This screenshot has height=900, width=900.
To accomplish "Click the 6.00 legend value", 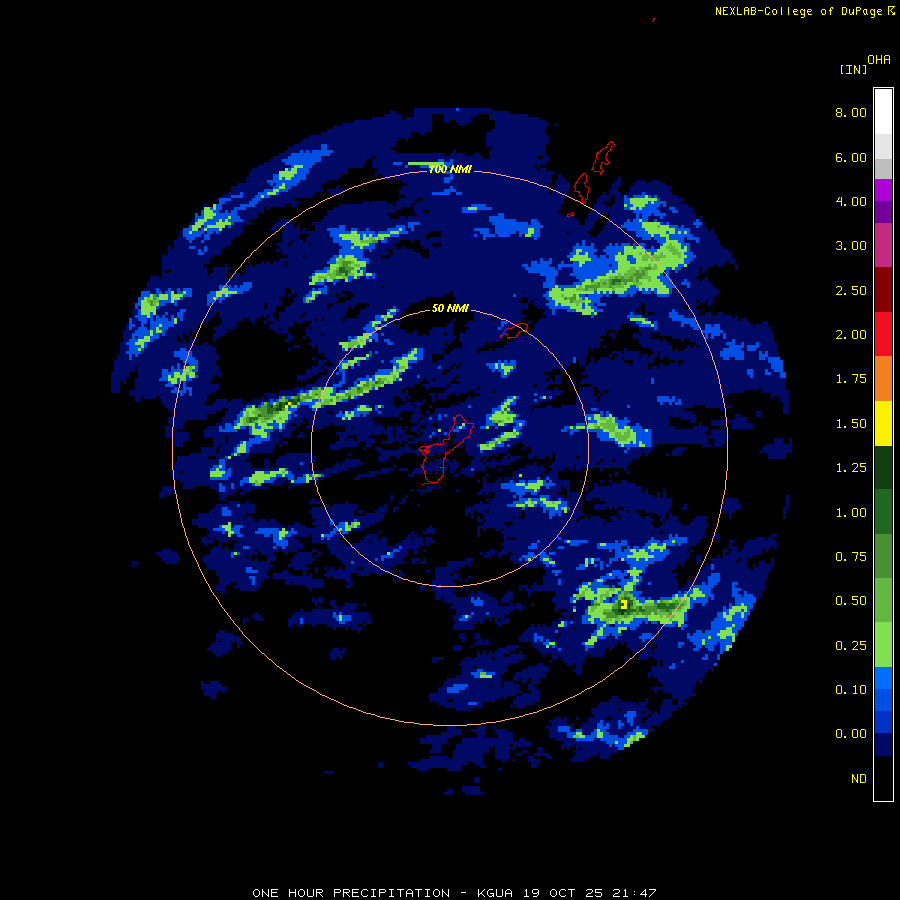I will click(851, 157).
